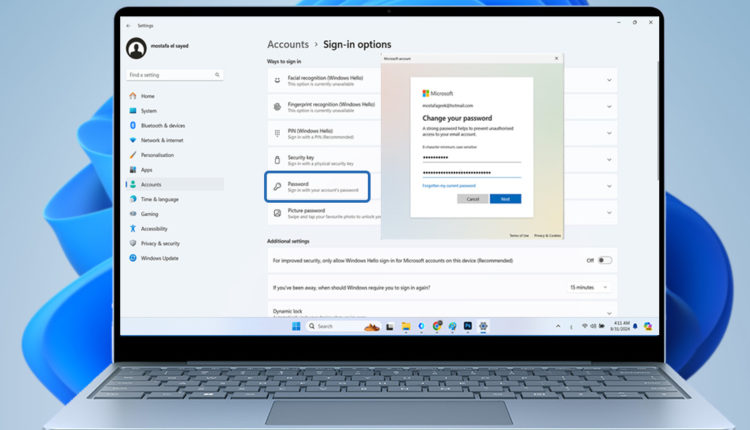
Task: Click Next in Change your password dialog
Action: click(505, 199)
